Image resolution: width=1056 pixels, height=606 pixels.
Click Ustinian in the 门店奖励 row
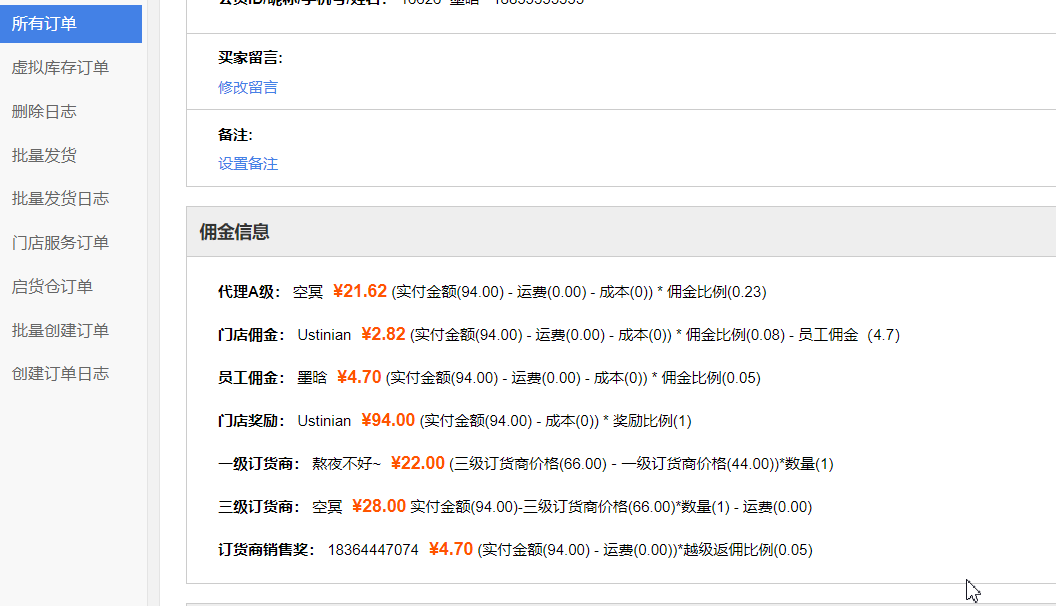324,421
